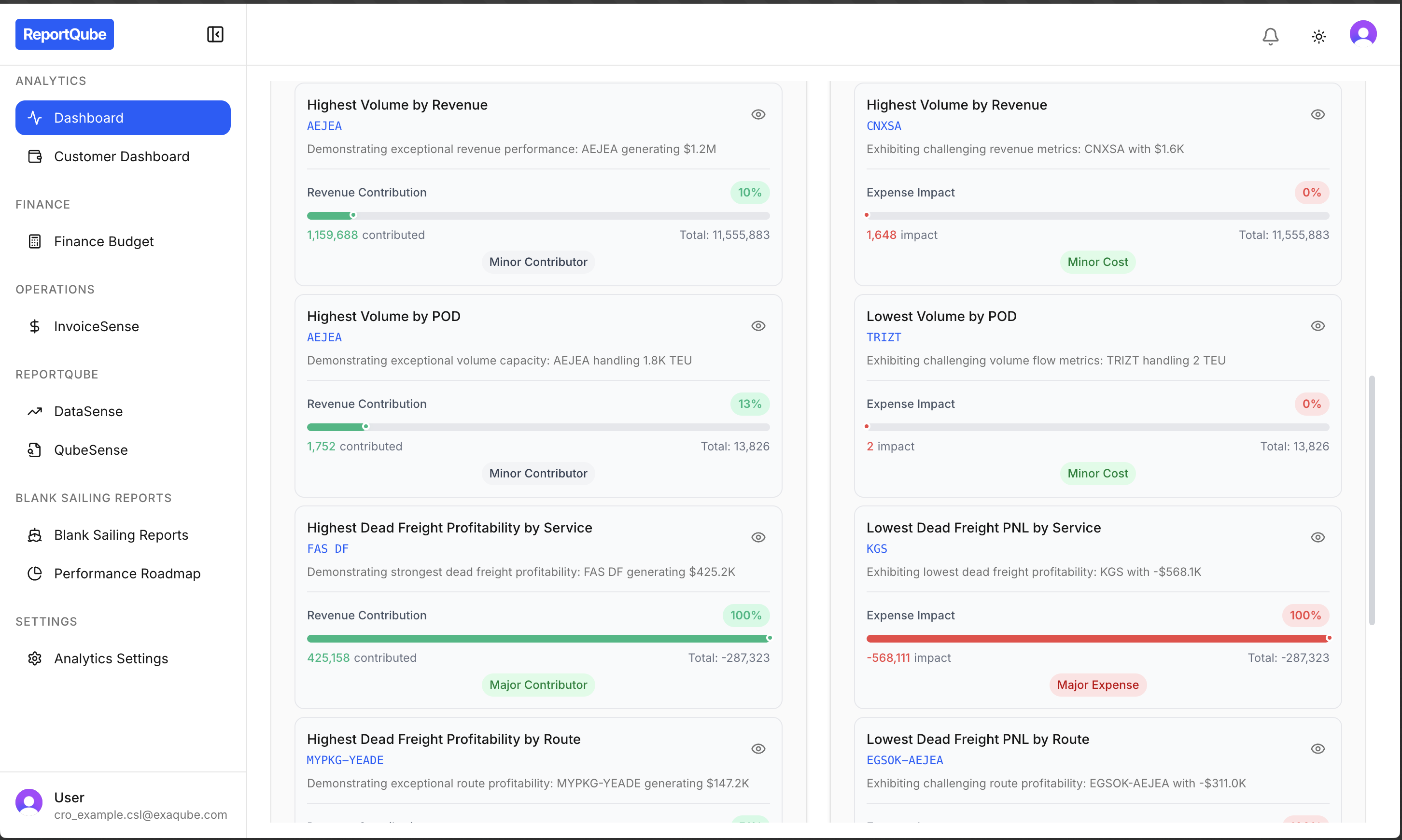This screenshot has height=840, width=1402.
Task: Click the InvoiceSense dollar icon
Action: click(x=35, y=326)
